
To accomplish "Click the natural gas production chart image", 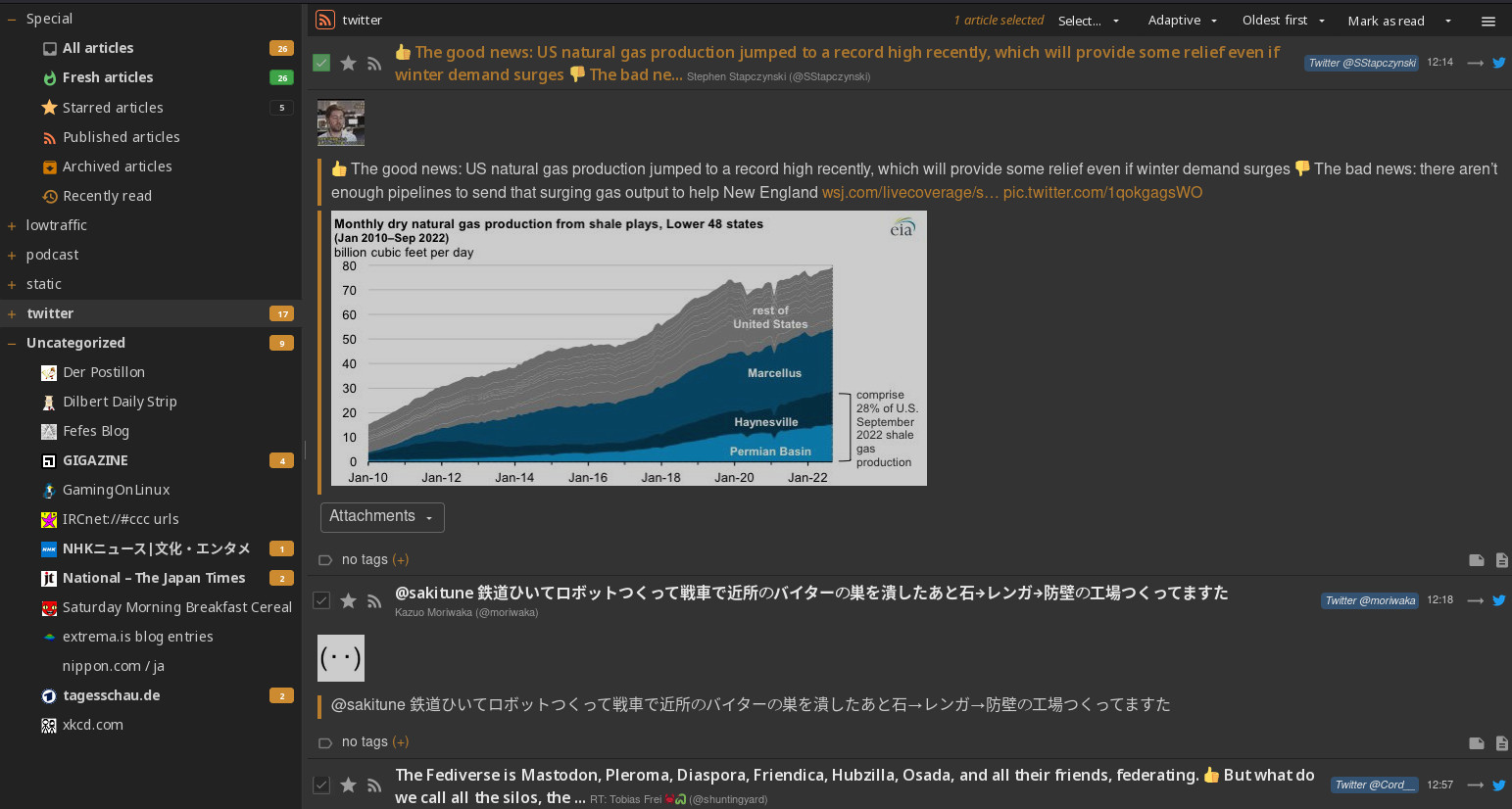I will (x=628, y=349).
